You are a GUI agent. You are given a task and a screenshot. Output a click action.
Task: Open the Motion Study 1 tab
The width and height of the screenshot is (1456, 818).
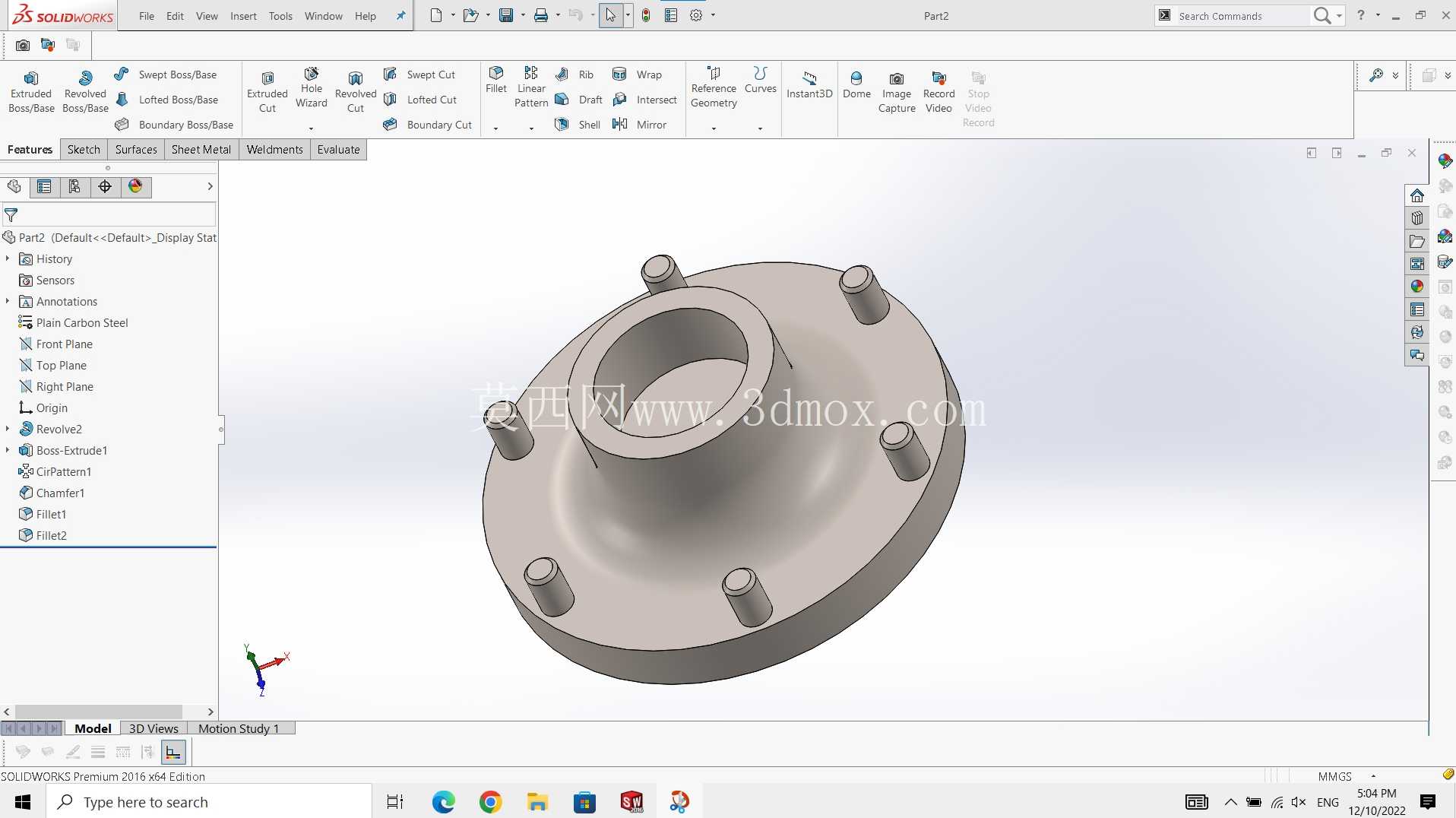coord(239,728)
